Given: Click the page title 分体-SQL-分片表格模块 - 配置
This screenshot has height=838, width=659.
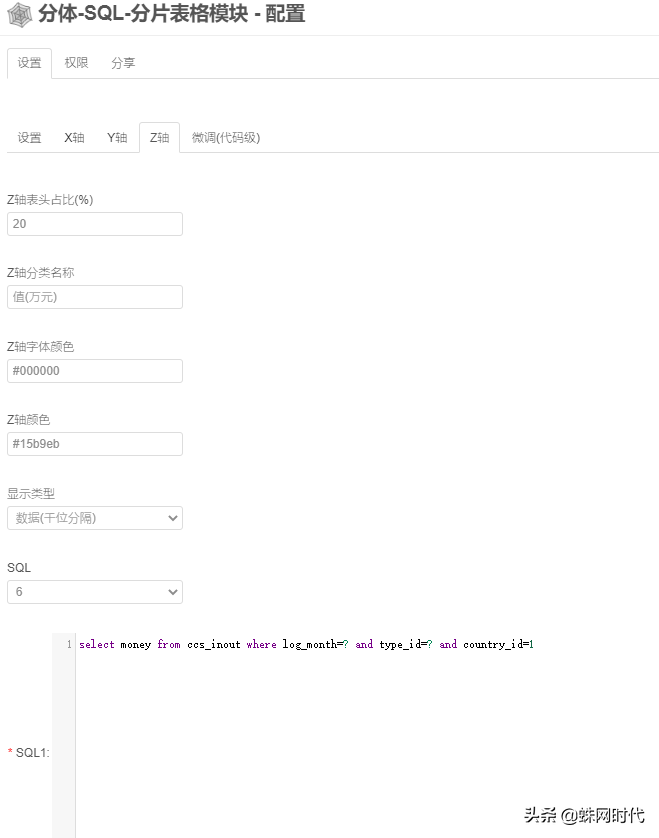Looking at the screenshot, I should [172, 14].
